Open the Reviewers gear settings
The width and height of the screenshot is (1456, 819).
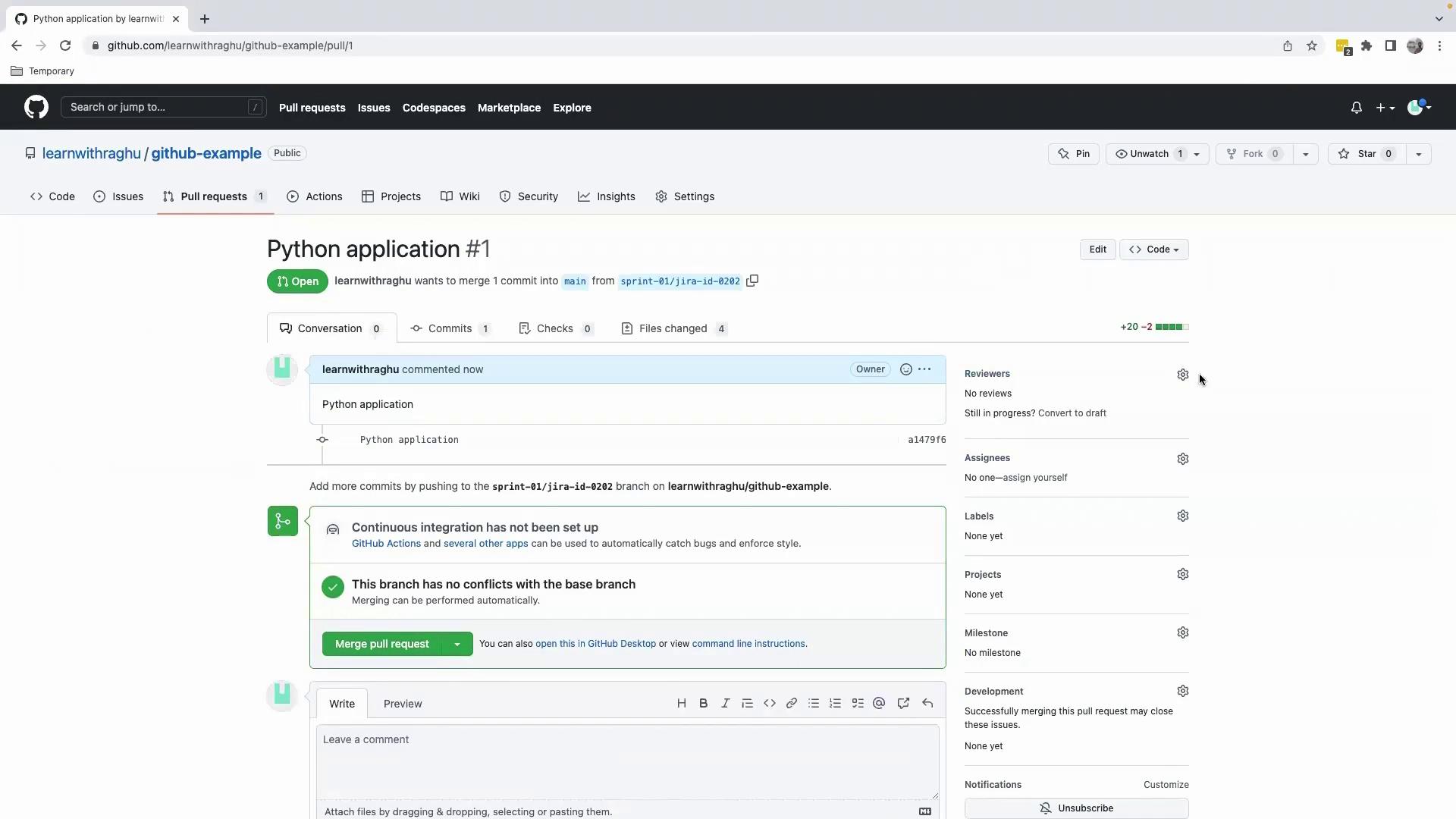(x=1182, y=375)
